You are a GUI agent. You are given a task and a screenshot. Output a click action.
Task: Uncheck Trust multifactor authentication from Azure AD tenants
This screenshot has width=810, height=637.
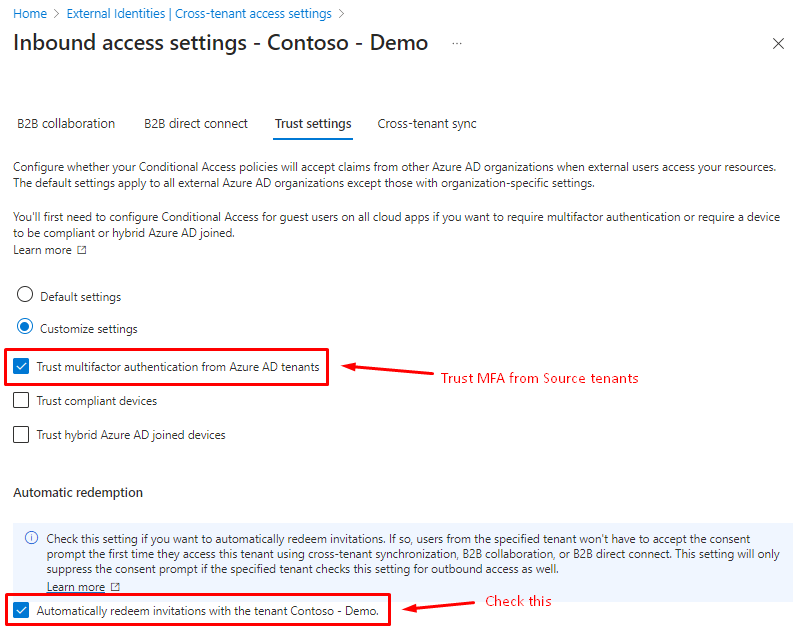click(x=22, y=367)
